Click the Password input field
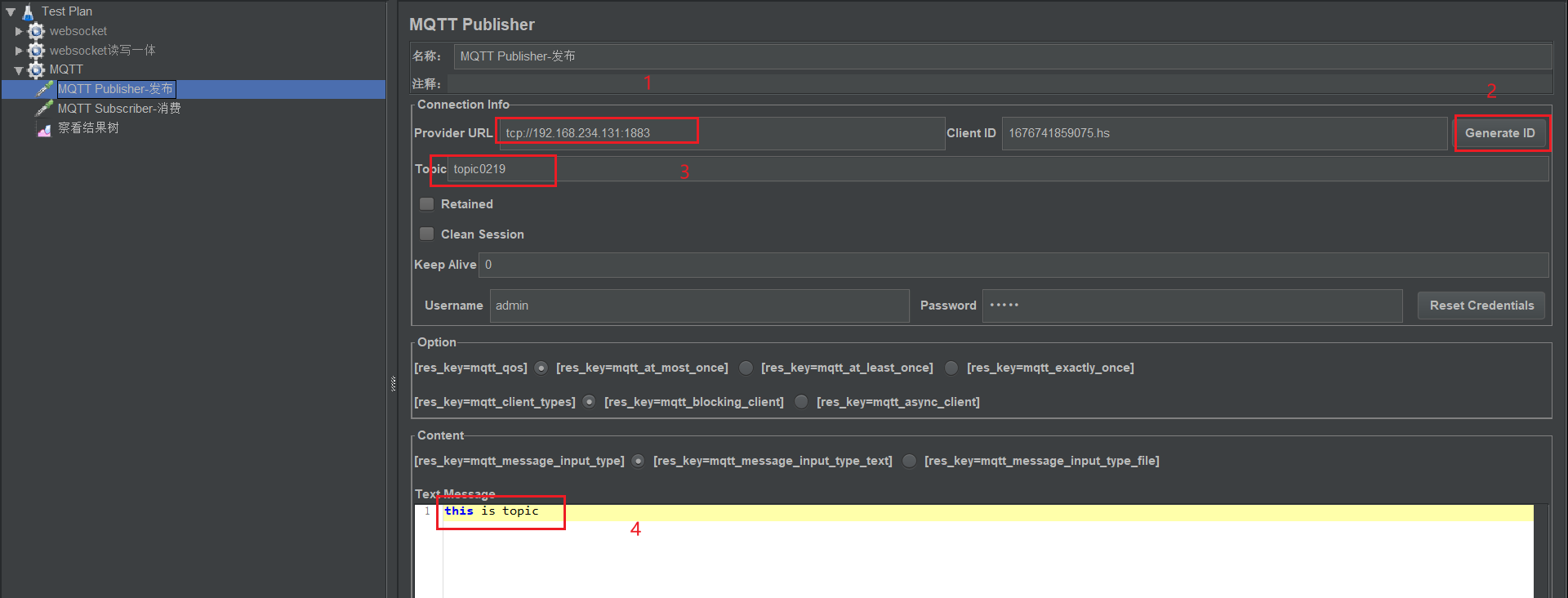The image size is (1568, 598). click(x=1192, y=306)
